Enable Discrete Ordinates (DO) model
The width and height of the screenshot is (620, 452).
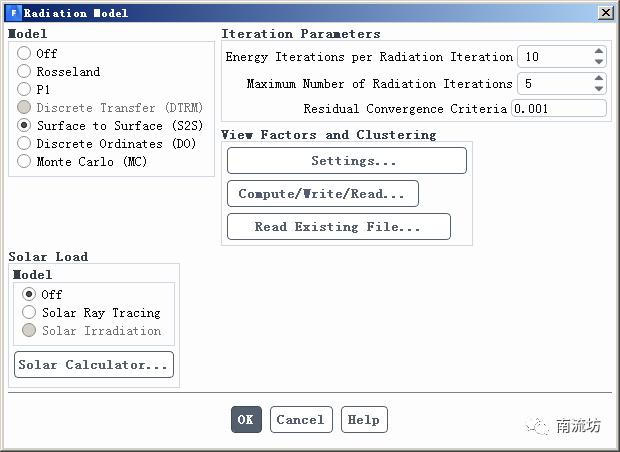click(25, 144)
